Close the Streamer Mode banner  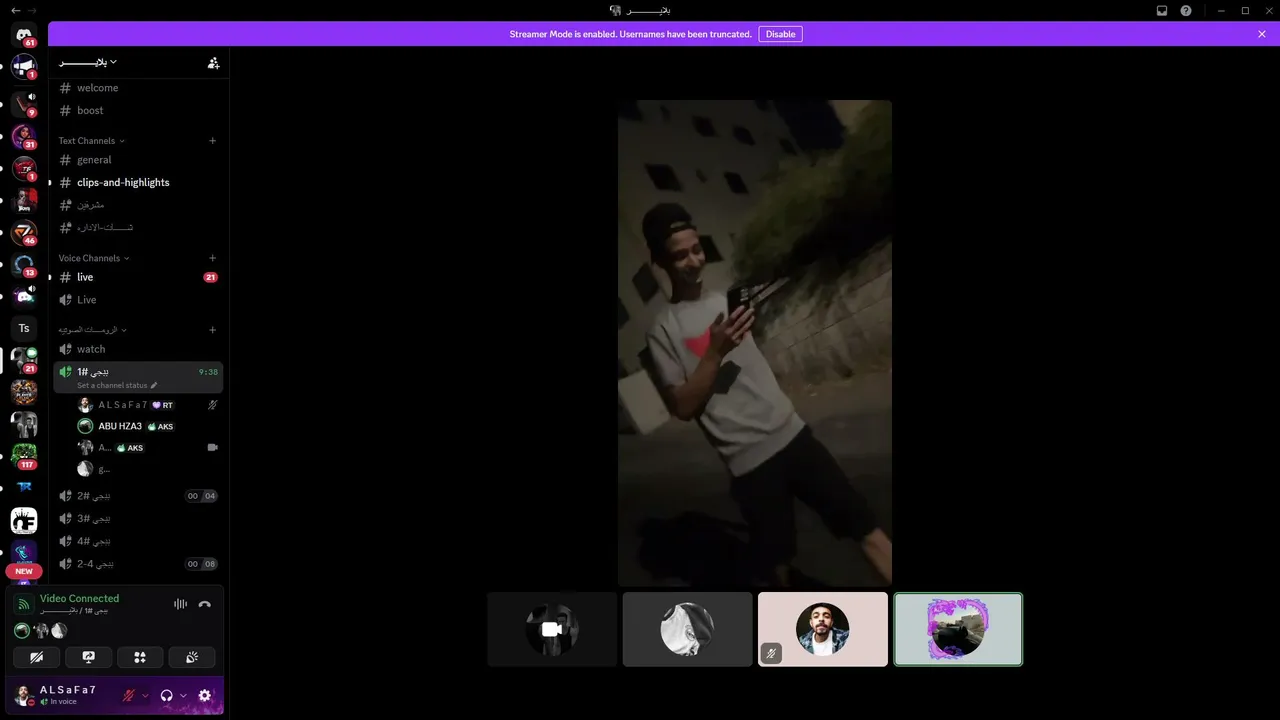[x=1262, y=34]
